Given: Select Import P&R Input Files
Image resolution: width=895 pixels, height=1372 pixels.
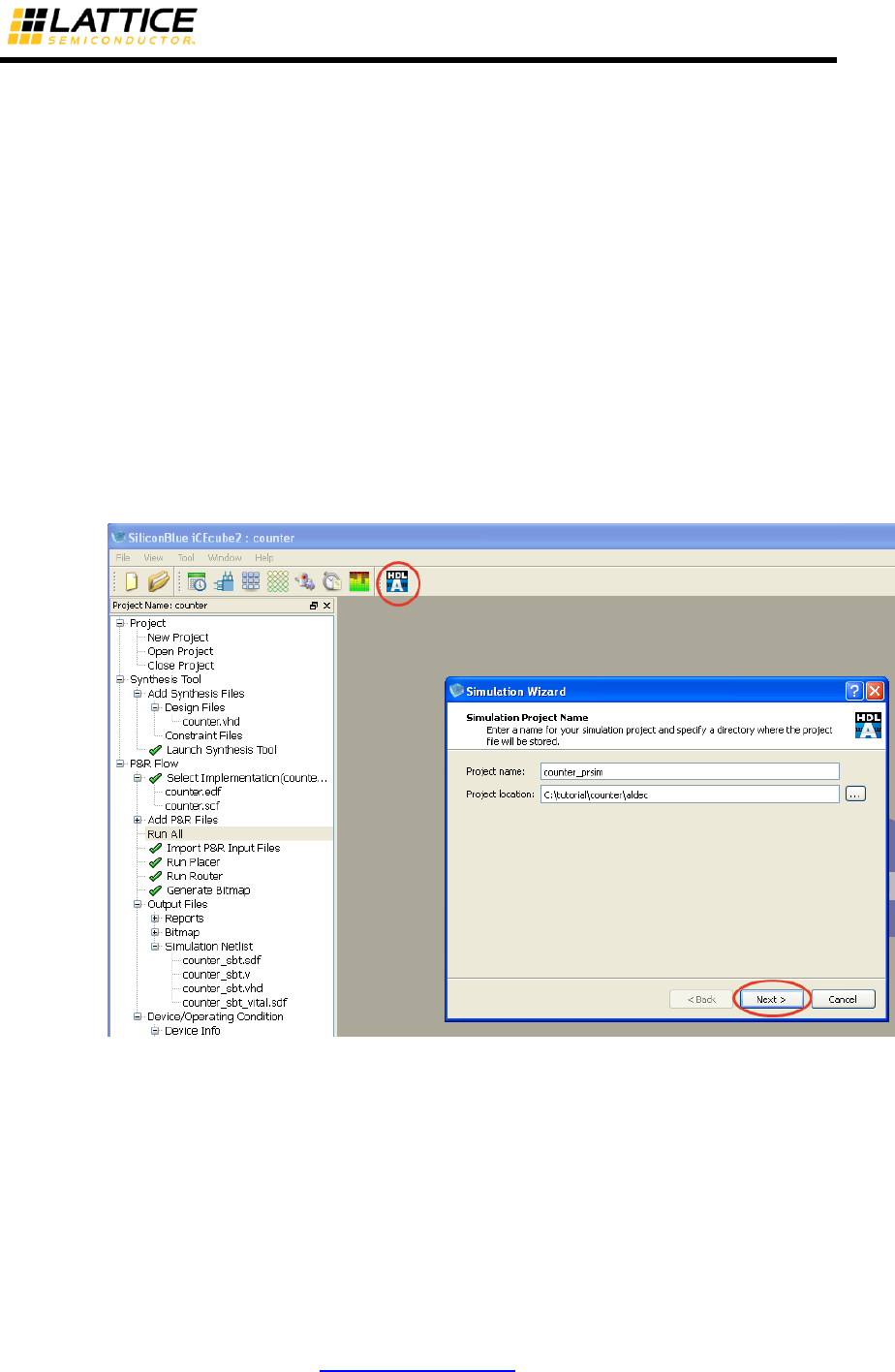Looking at the screenshot, I should tap(224, 848).
